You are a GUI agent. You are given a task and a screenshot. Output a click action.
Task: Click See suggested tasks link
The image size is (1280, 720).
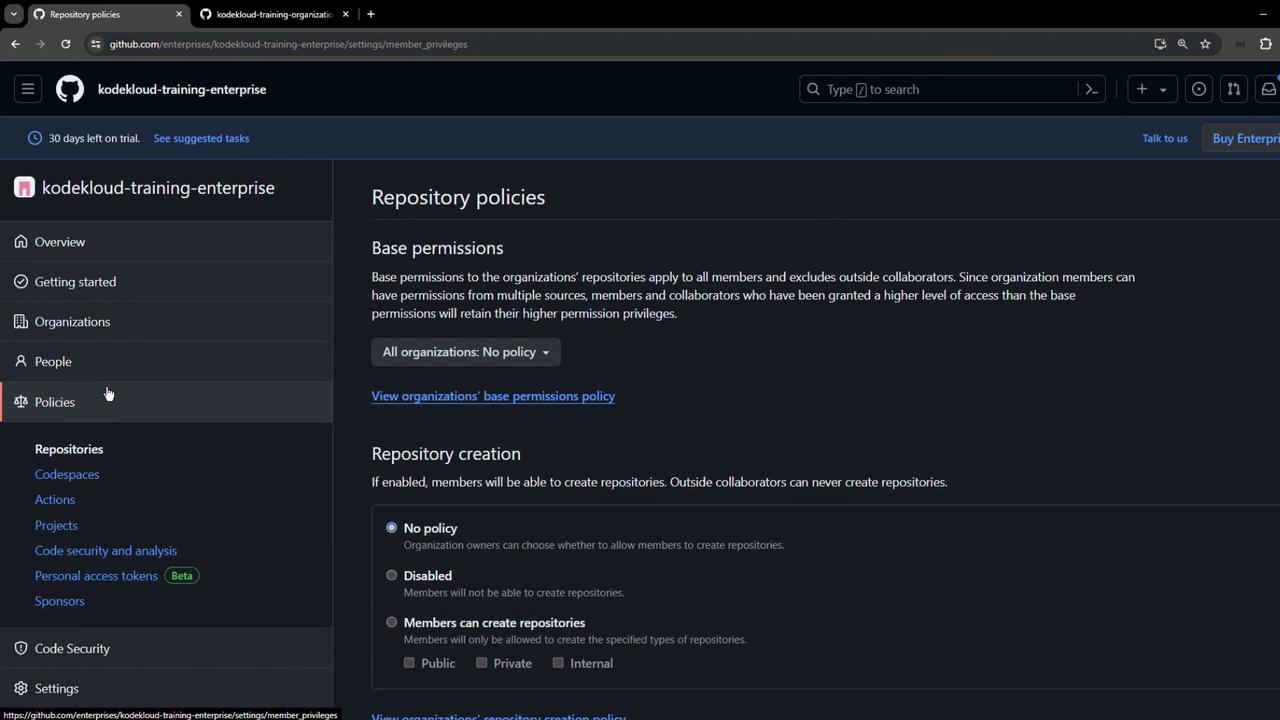click(x=201, y=138)
